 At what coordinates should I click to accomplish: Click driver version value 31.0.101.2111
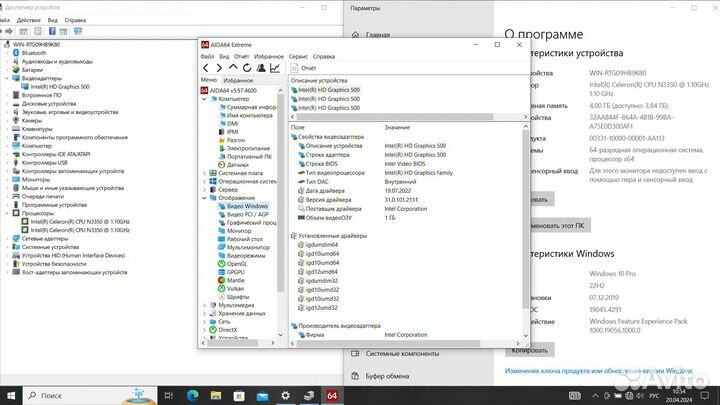click(401, 200)
